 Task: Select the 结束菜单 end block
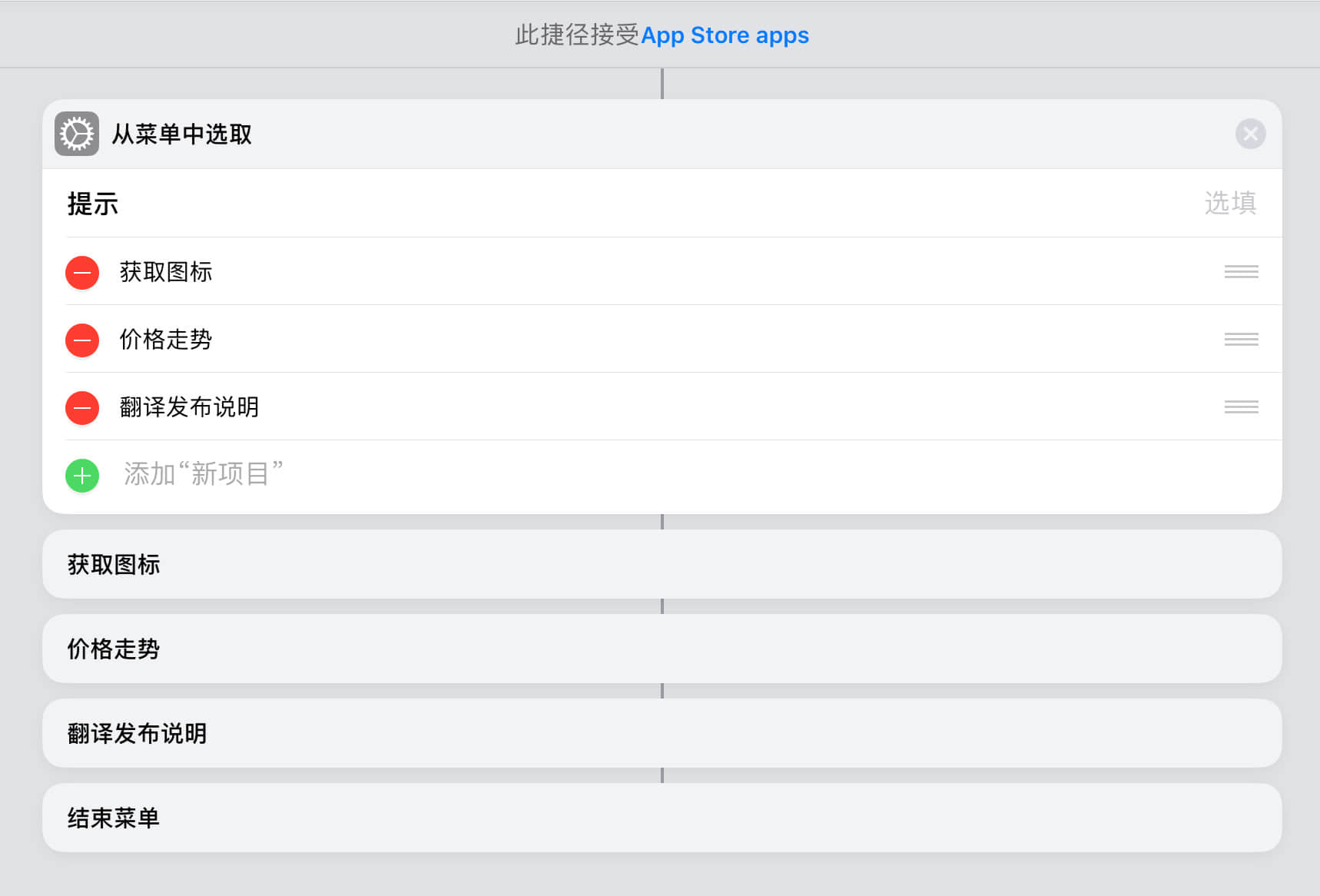point(662,818)
